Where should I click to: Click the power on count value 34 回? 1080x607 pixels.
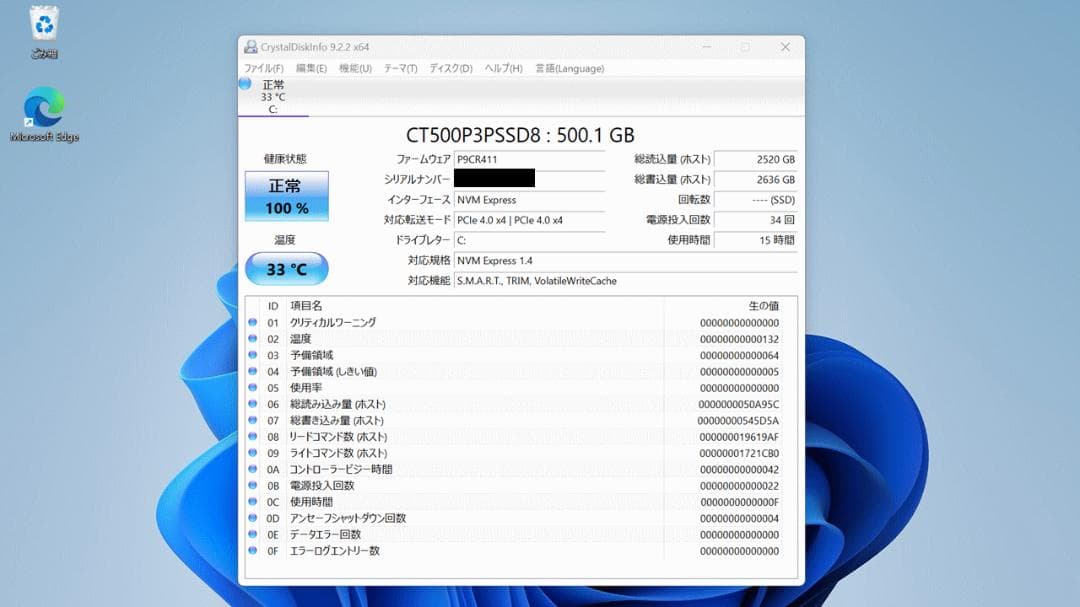[x=756, y=220]
